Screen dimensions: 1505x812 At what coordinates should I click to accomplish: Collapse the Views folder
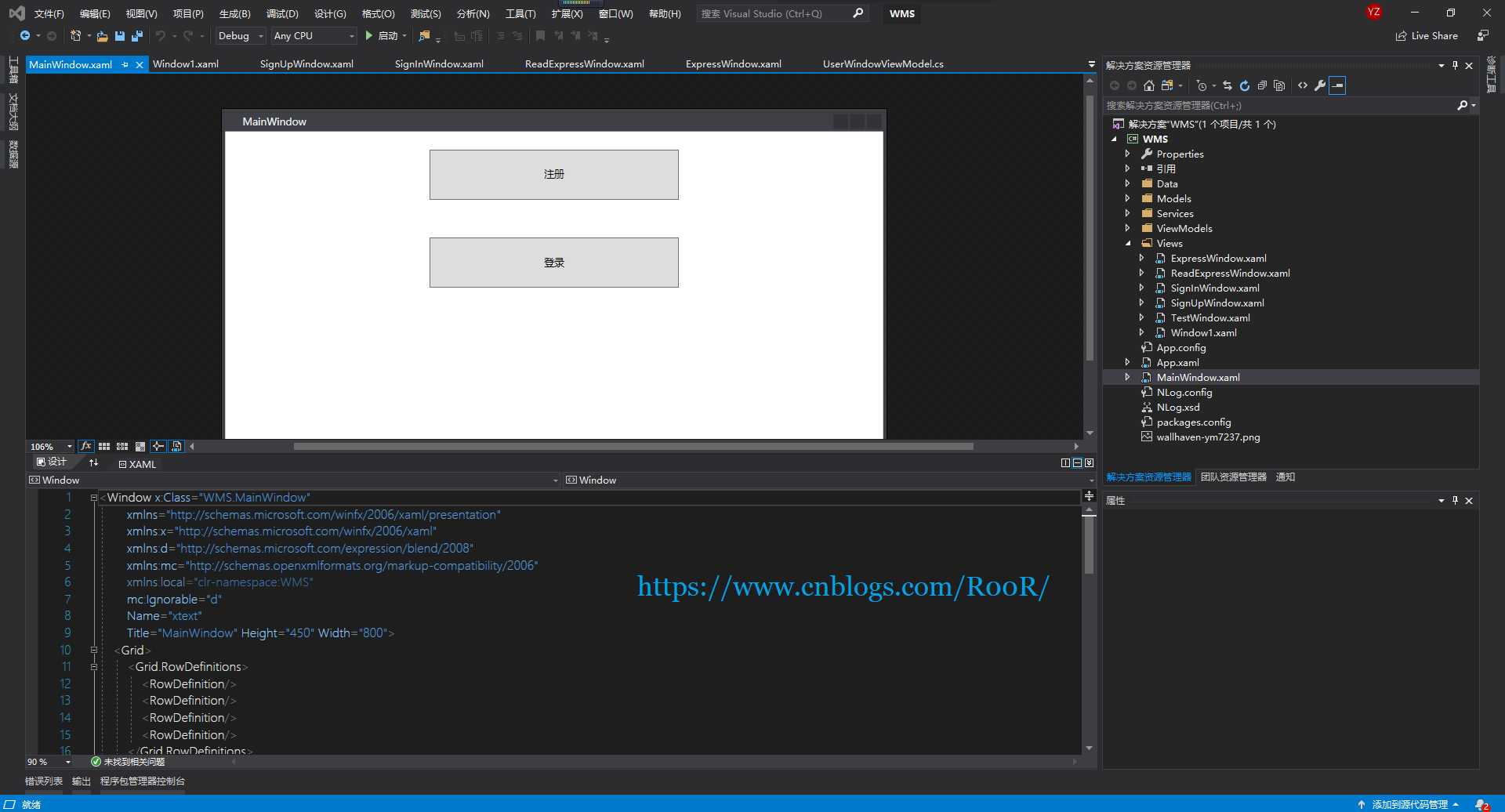(x=1128, y=243)
